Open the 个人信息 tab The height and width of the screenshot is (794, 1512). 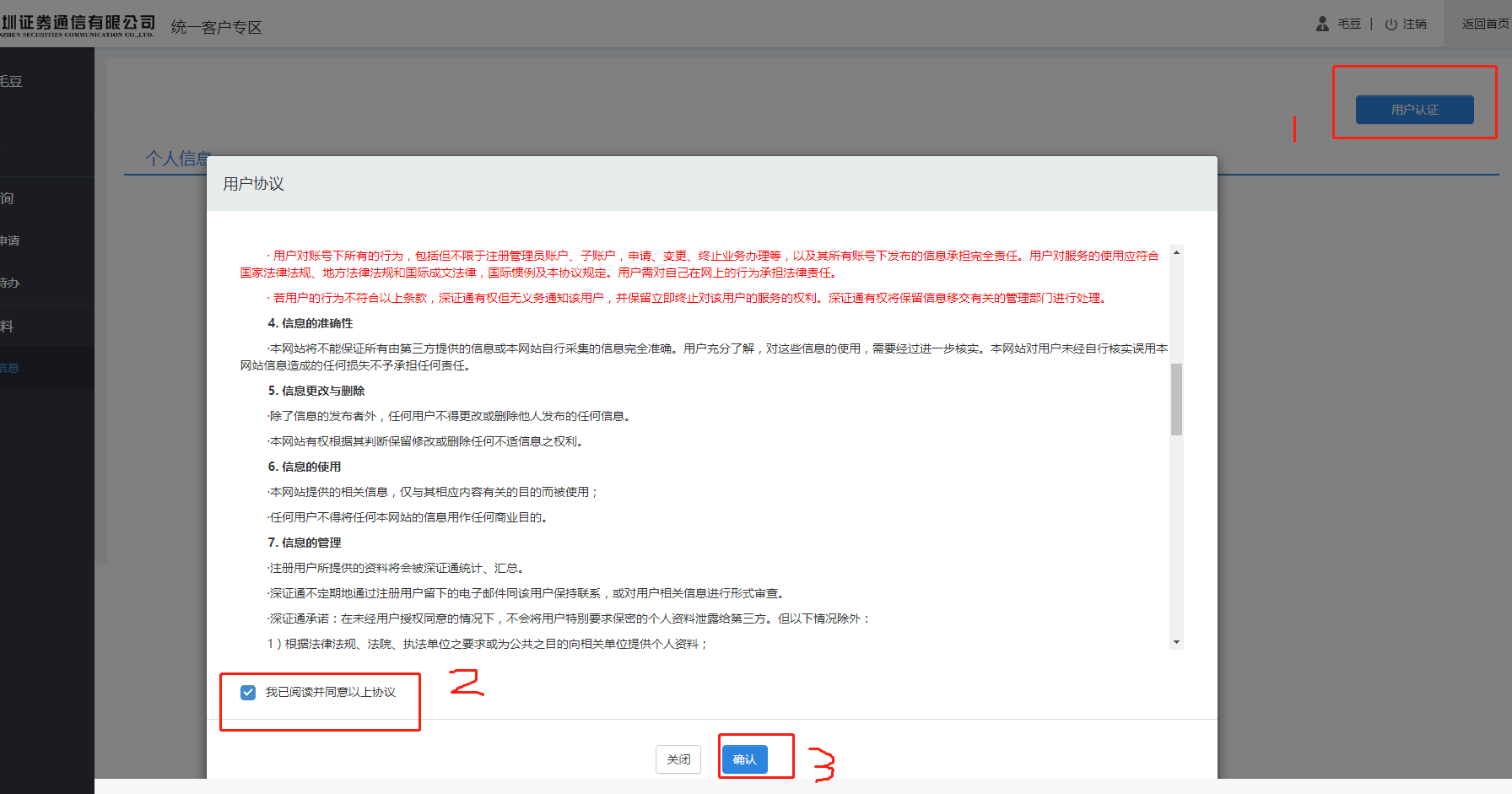tap(177, 158)
